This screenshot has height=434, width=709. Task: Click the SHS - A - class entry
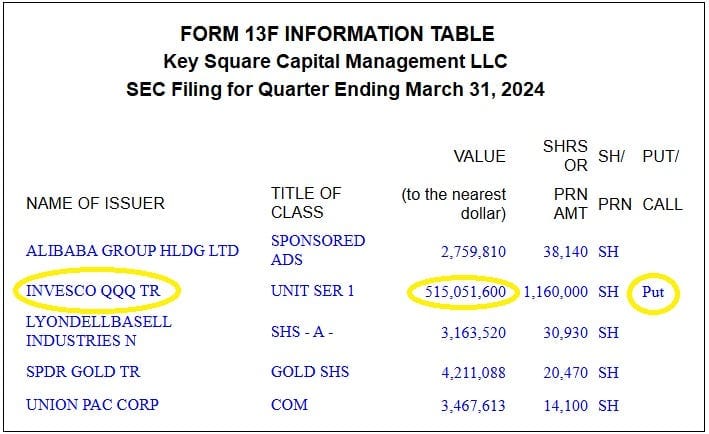(x=302, y=332)
